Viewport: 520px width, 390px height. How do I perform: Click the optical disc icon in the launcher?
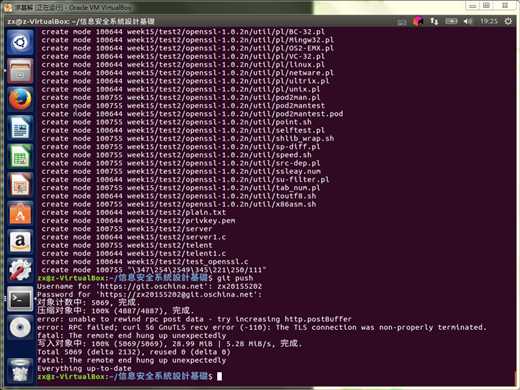click(x=20, y=327)
